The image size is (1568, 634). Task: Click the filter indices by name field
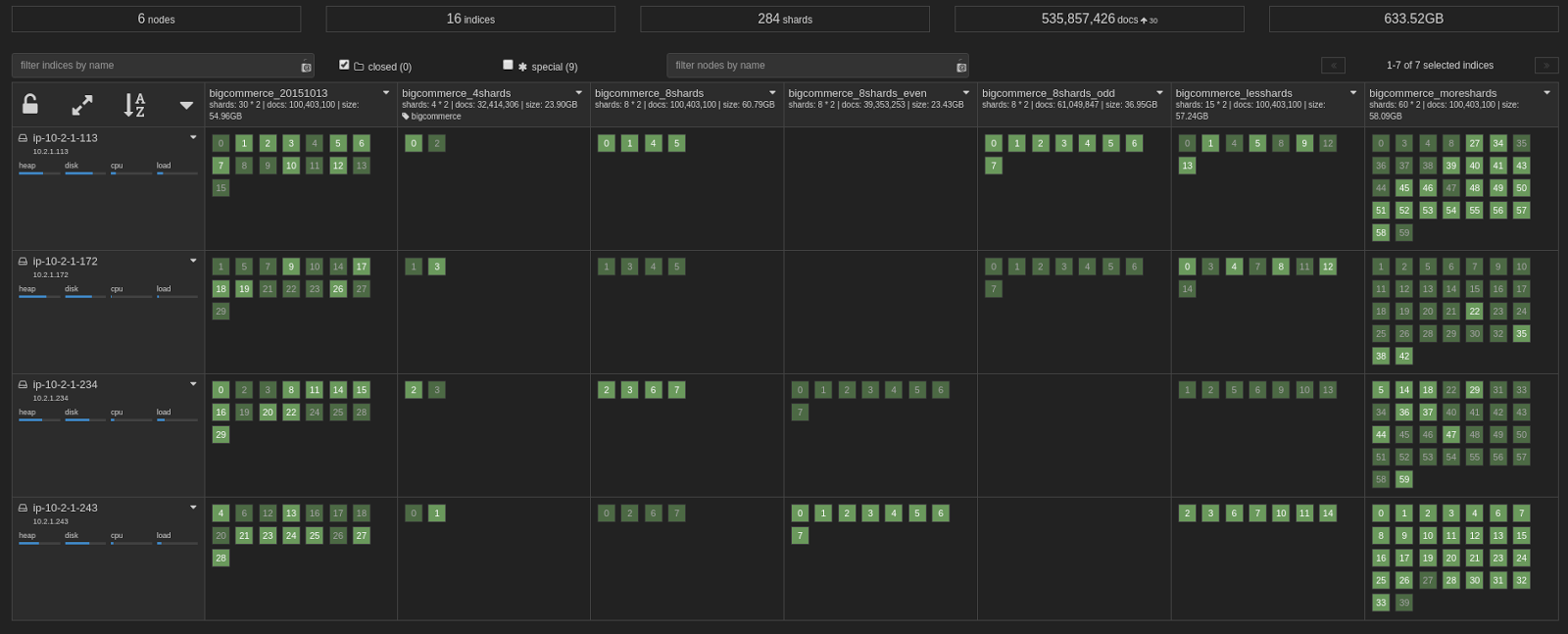tap(163, 66)
